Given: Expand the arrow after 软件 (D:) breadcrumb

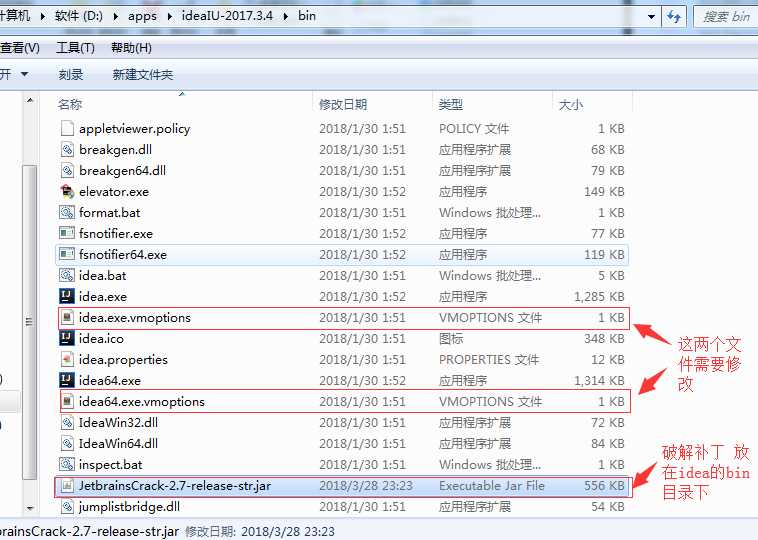Looking at the screenshot, I should 116,16.
